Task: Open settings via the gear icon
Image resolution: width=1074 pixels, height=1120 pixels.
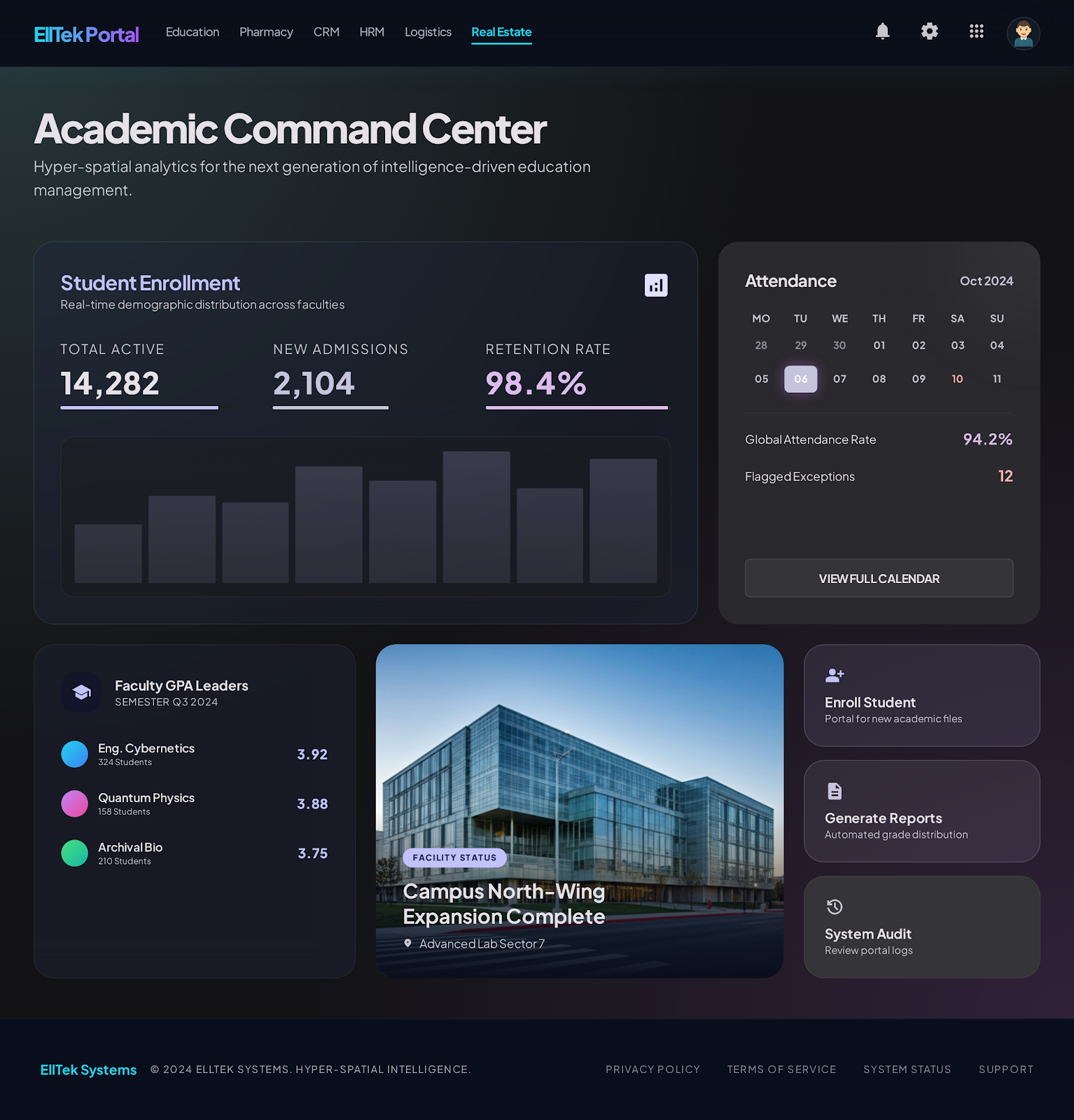Action: 929,31
